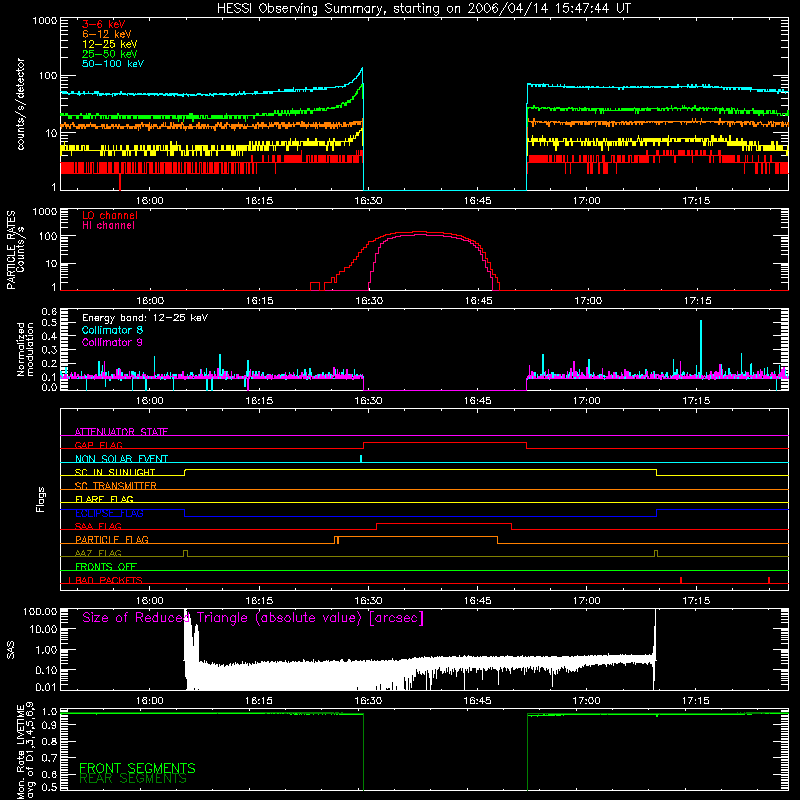The image size is (800, 800).
Task: Click the tall cyan Collimator 8 spike near 17:15
Action: tap(701, 347)
